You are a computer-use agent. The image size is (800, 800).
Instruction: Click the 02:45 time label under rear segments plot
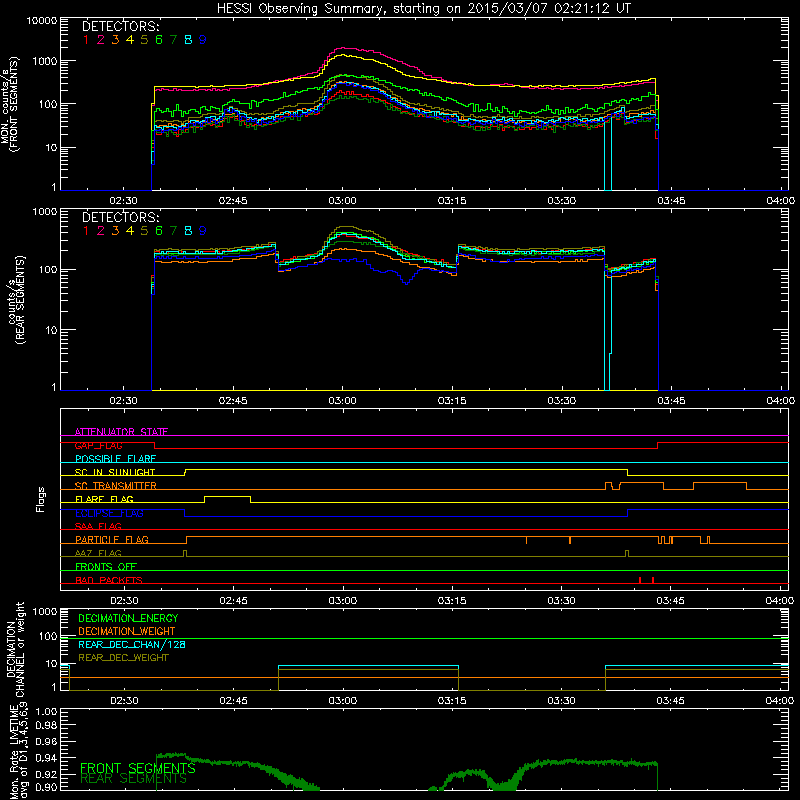tap(233, 401)
